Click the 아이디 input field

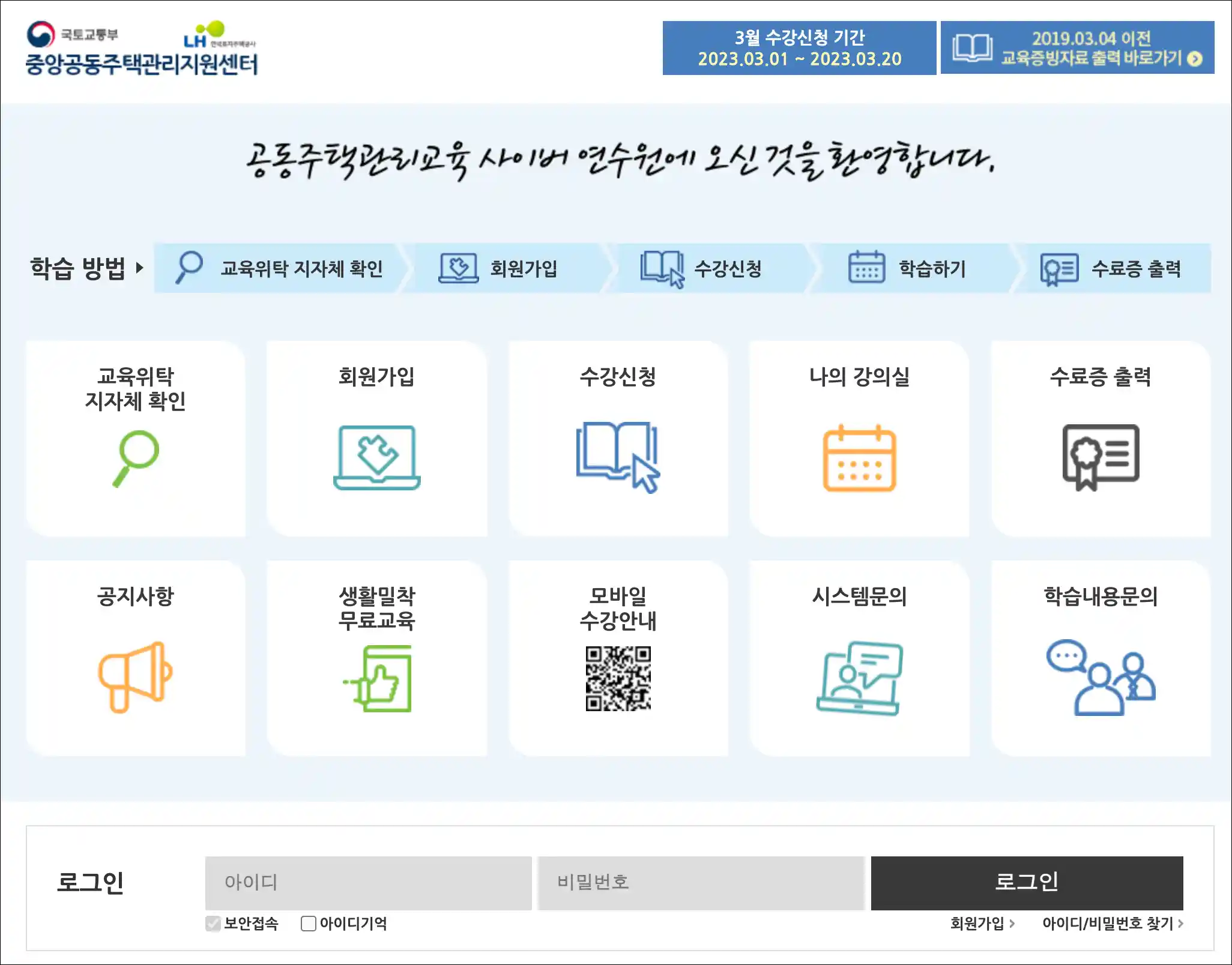coord(368,883)
